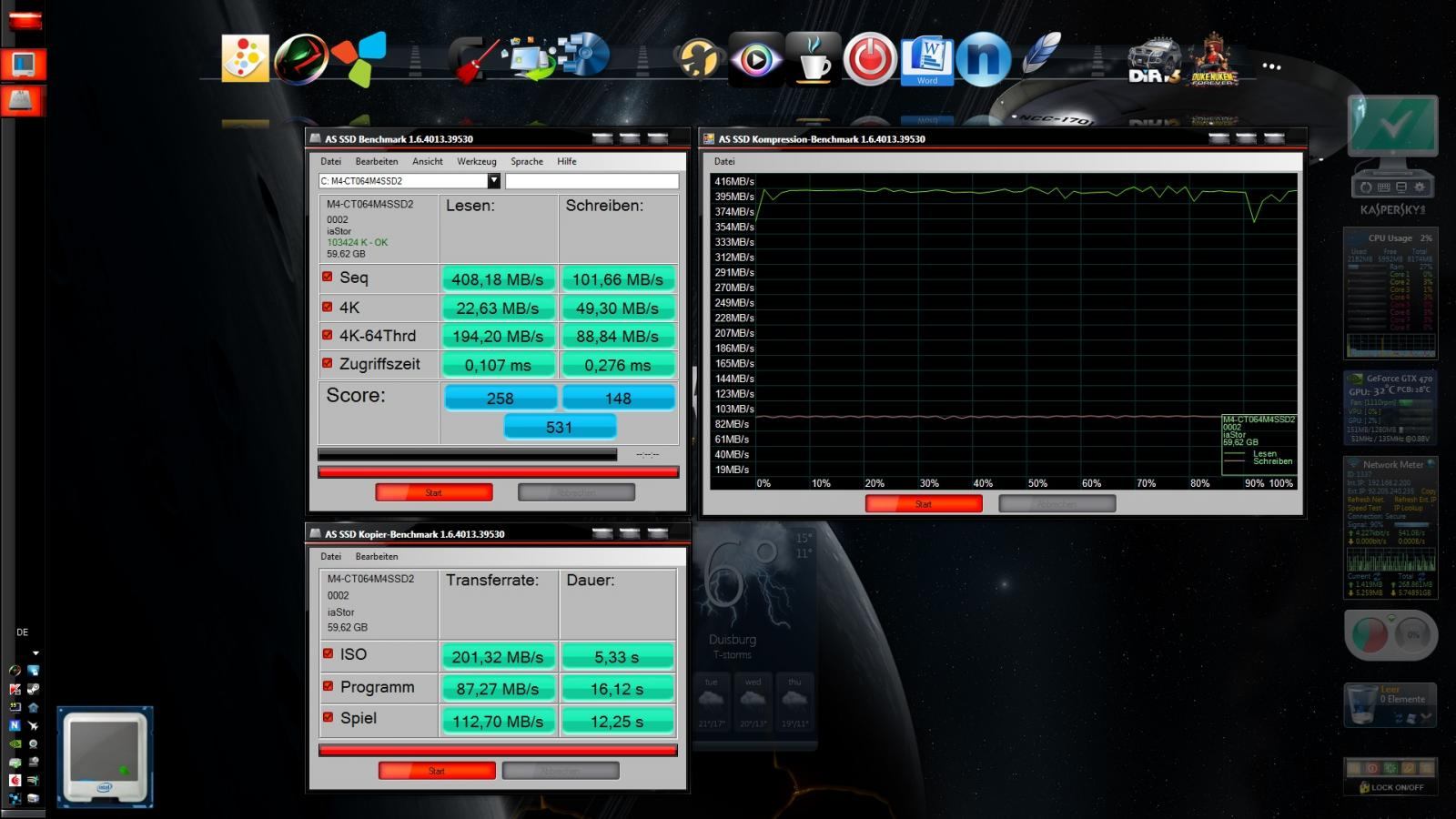Click the Kaspersky tray icon
Image resolution: width=1456 pixels, height=819 pixels.
(x=15, y=689)
